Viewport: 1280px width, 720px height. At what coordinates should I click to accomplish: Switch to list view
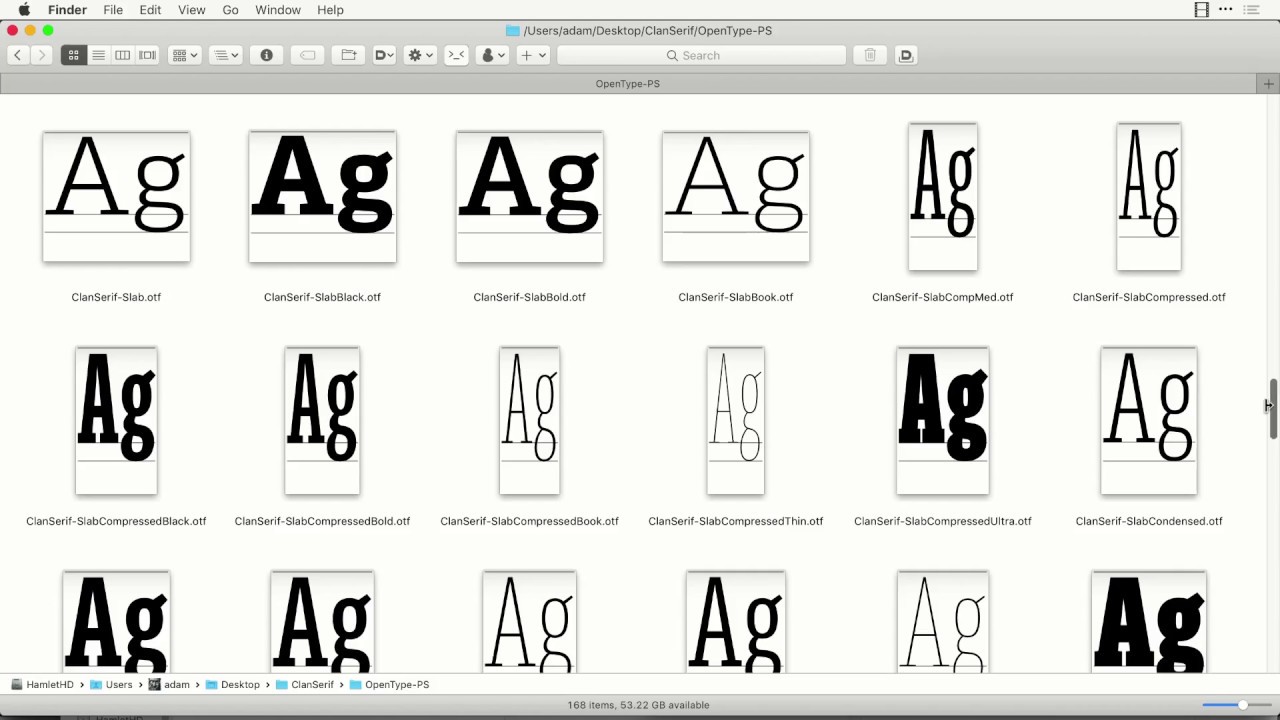click(x=98, y=56)
